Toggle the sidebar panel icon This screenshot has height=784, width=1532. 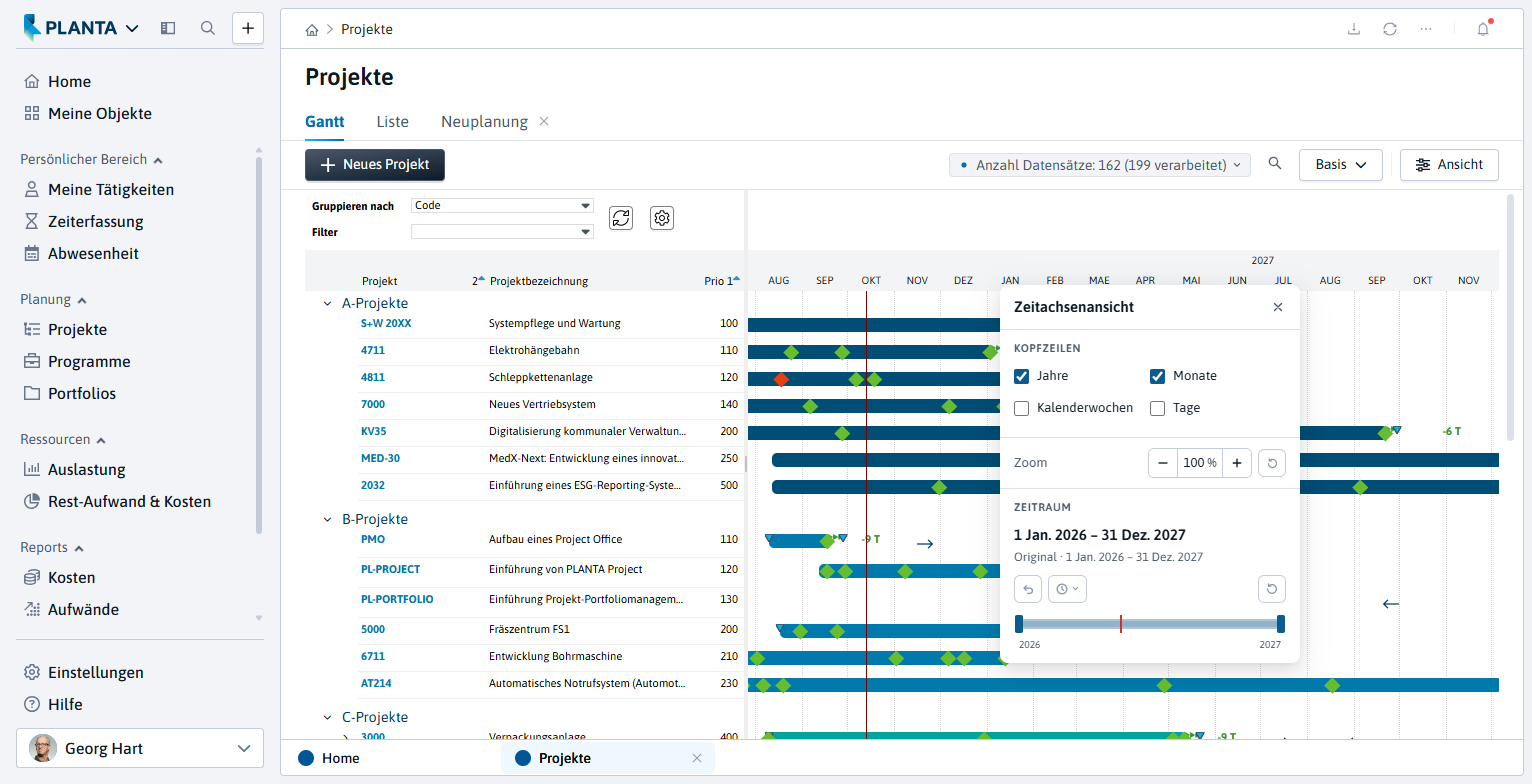(x=168, y=28)
